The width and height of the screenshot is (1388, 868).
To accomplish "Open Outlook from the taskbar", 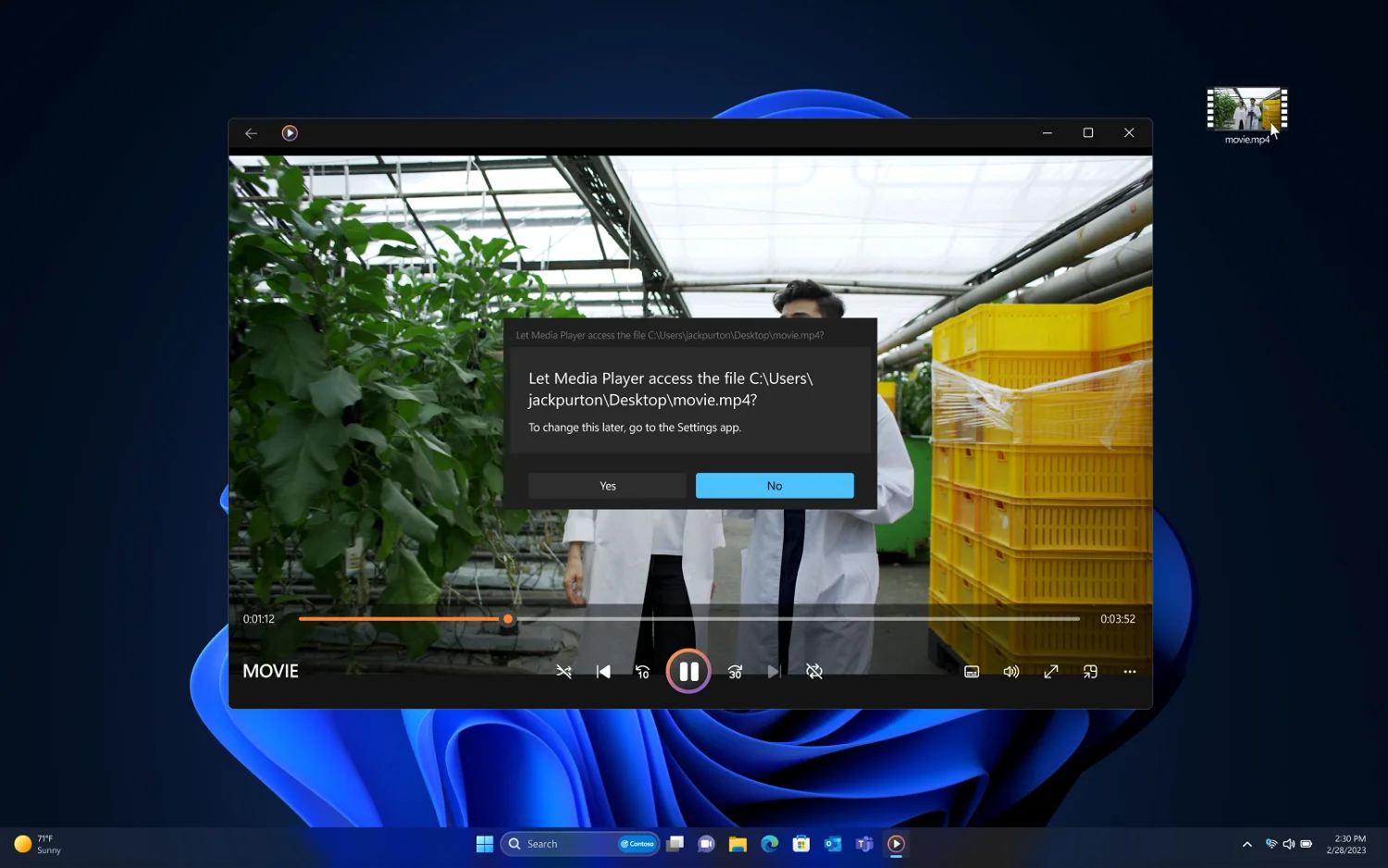I will [833, 844].
